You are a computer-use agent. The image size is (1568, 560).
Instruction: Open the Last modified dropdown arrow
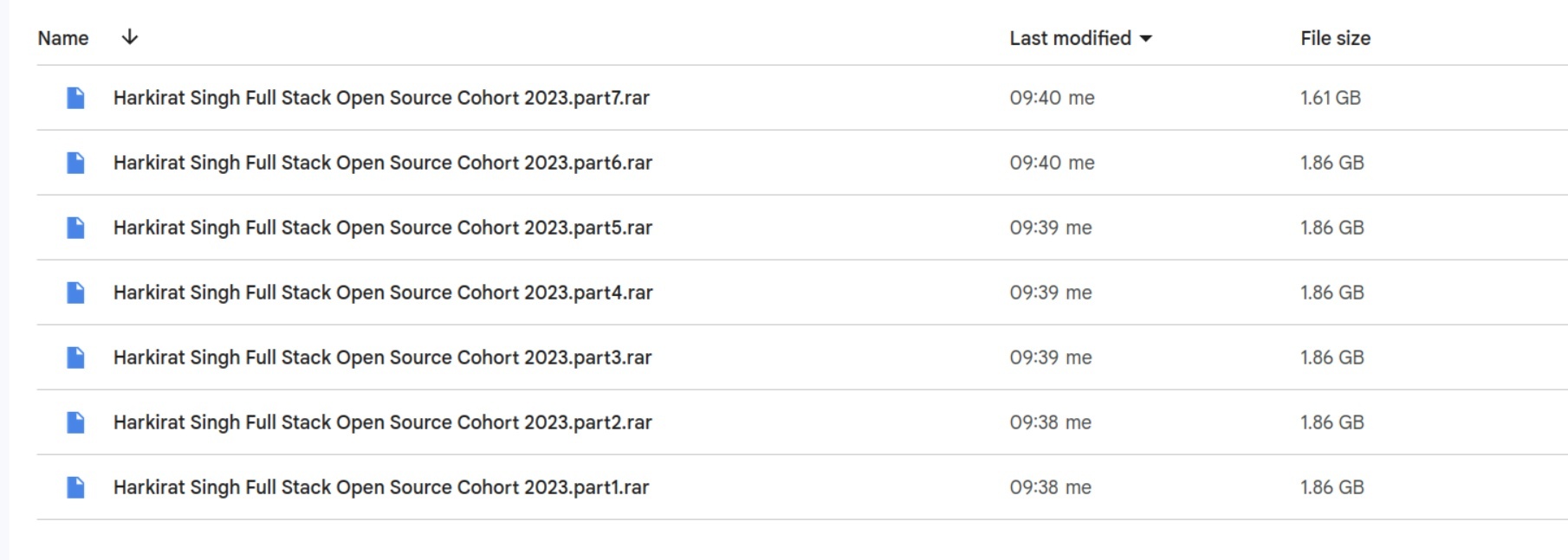[1145, 38]
